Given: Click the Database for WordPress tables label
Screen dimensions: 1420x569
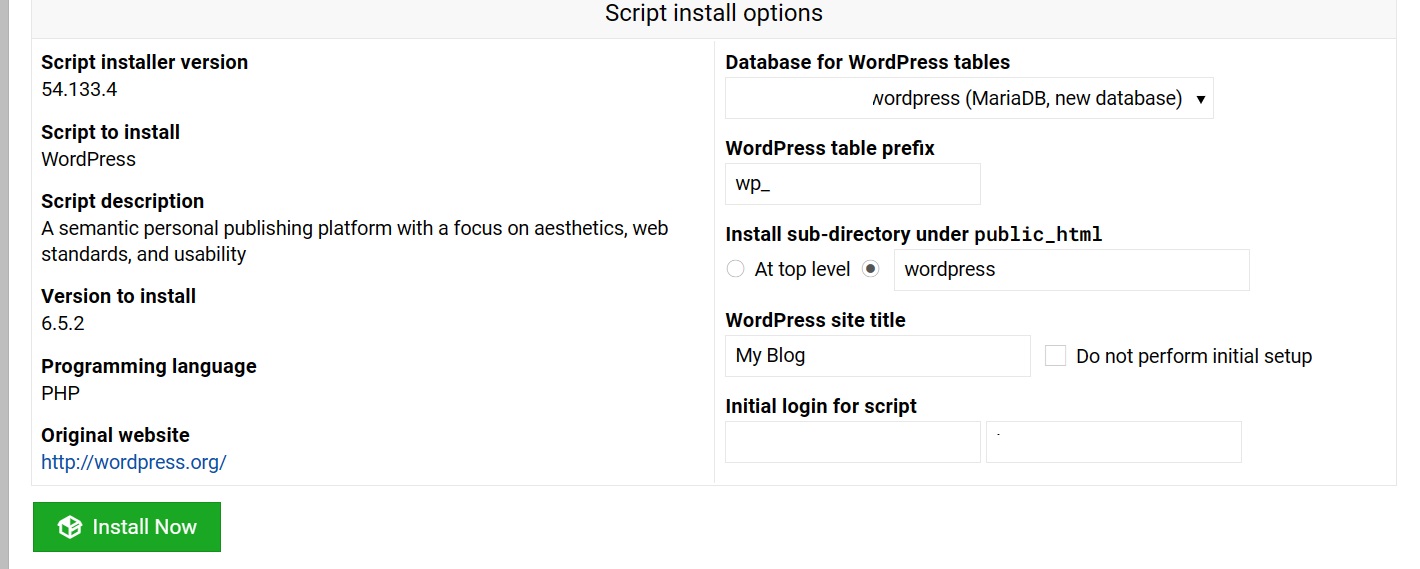Looking at the screenshot, I should (868, 62).
